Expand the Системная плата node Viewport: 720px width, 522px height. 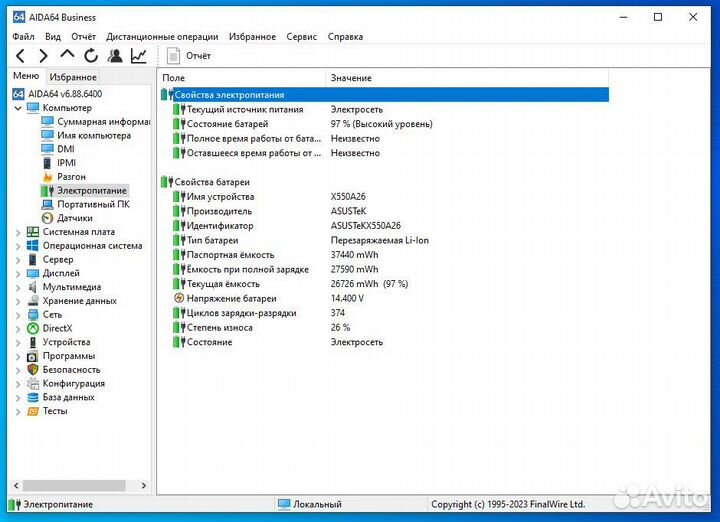point(18,232)
